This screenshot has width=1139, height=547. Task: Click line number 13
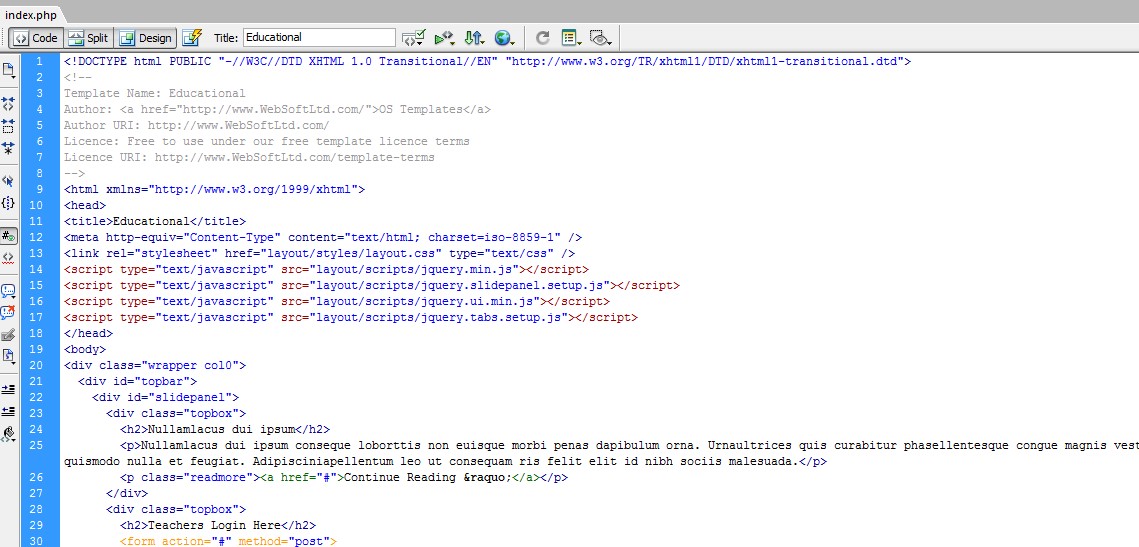pos(36,253)
